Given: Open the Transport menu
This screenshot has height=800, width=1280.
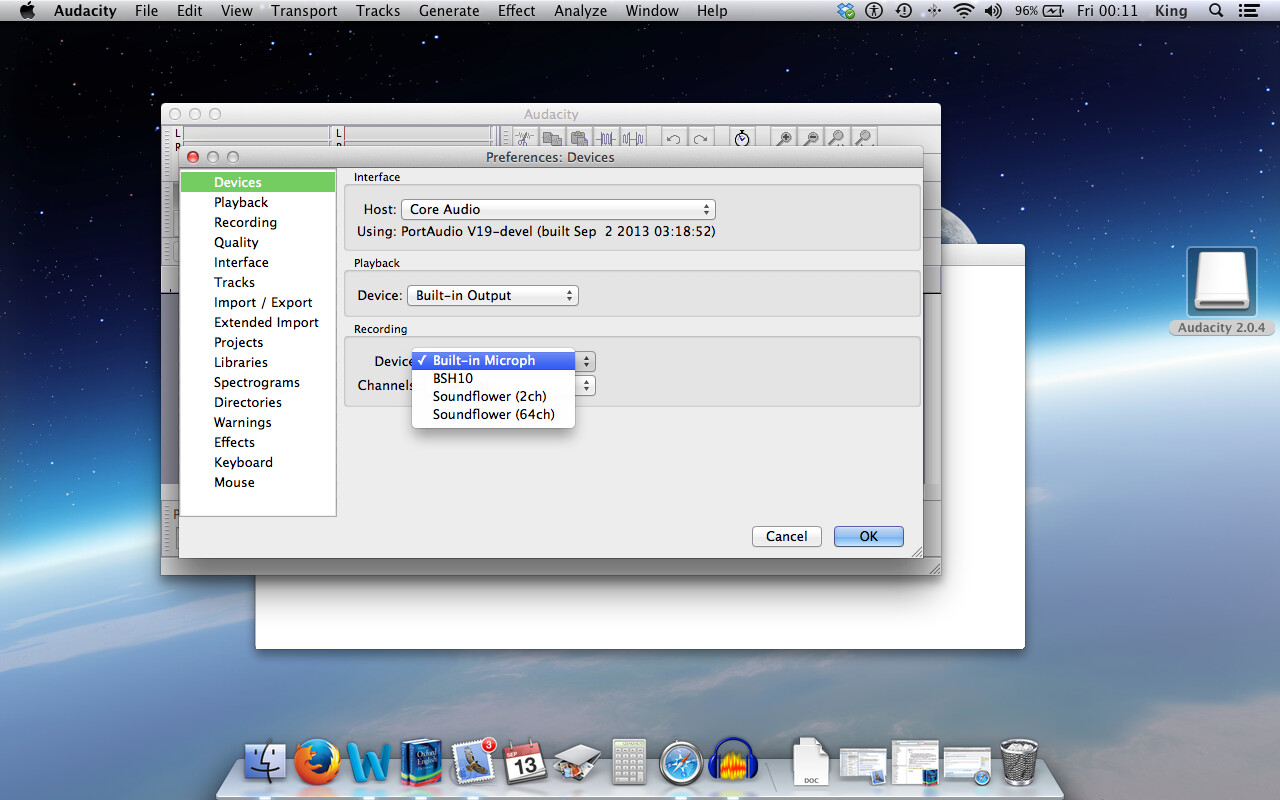Looking at the screenshot, I should click(x=304, y=11).
